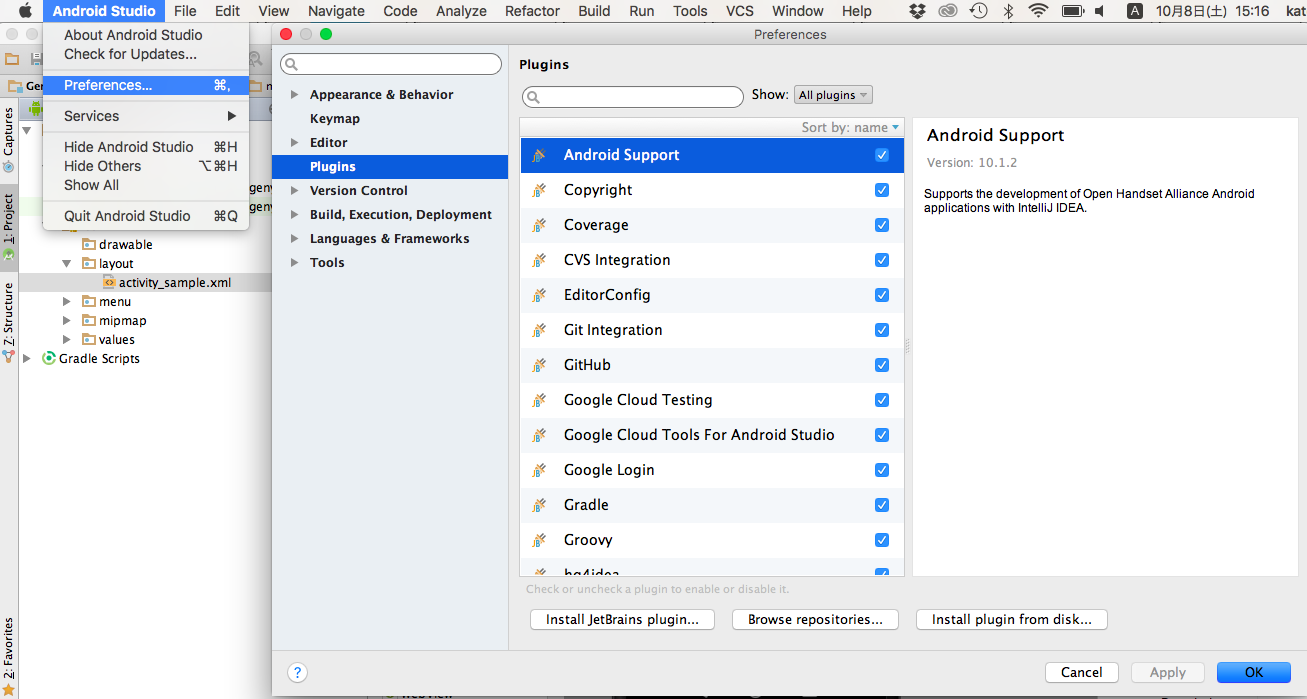The image size is (1307, 699).
Task: Open the Favorites side tab
Action: (9, 655)
